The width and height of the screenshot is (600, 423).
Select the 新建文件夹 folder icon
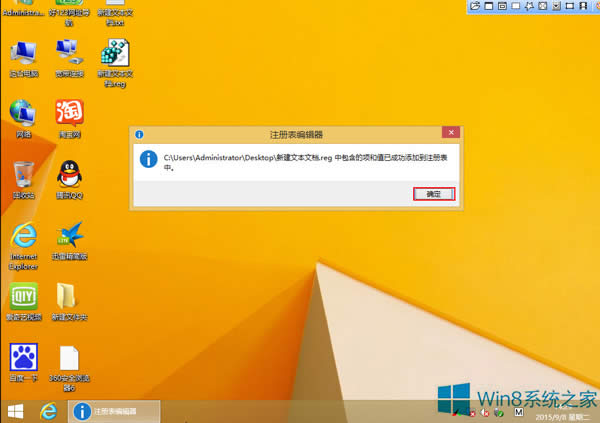pyautogui.click(x=69, y=302)
